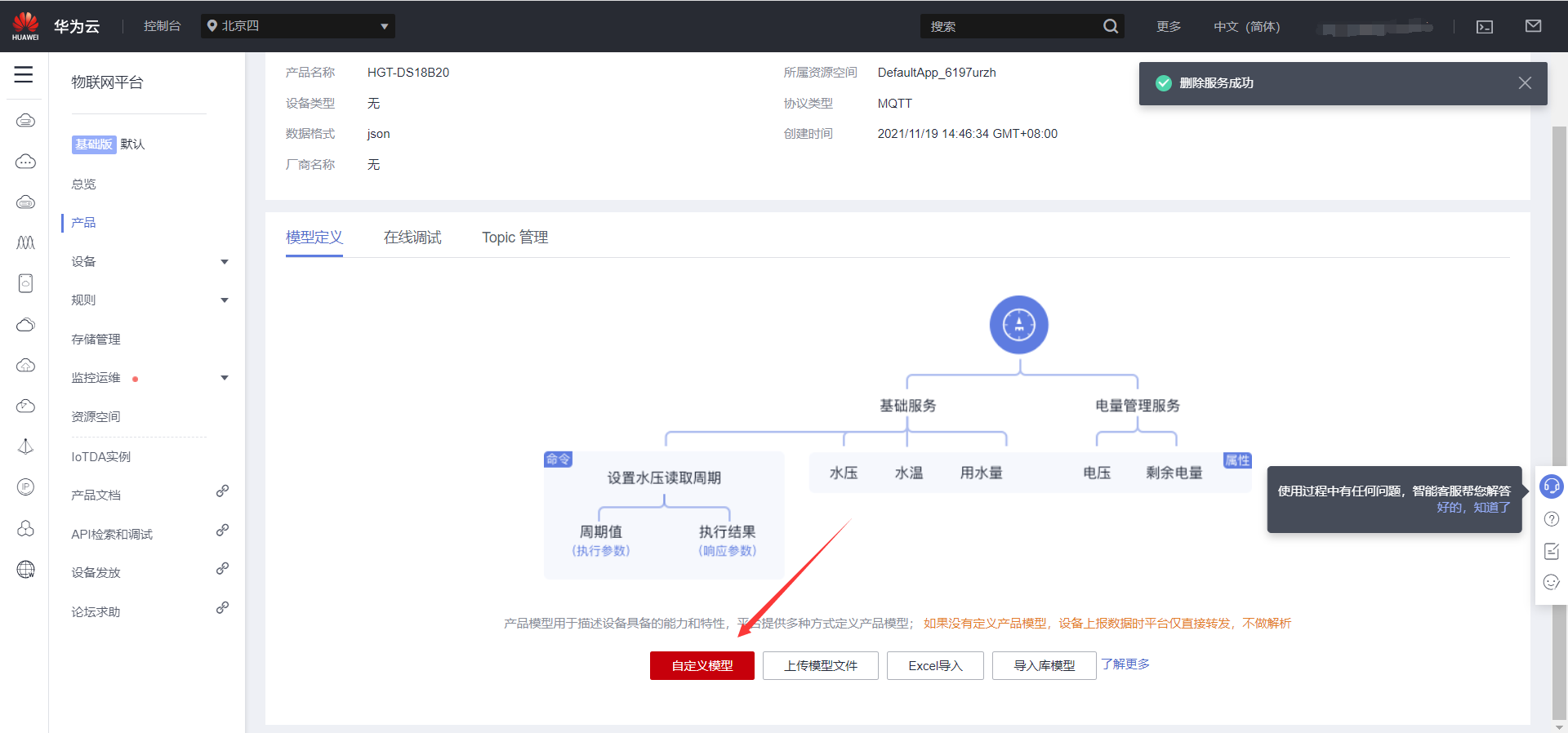Open external link icon beside 产品文档
This screenshot has height=733, width=1568.
(222, 491)
